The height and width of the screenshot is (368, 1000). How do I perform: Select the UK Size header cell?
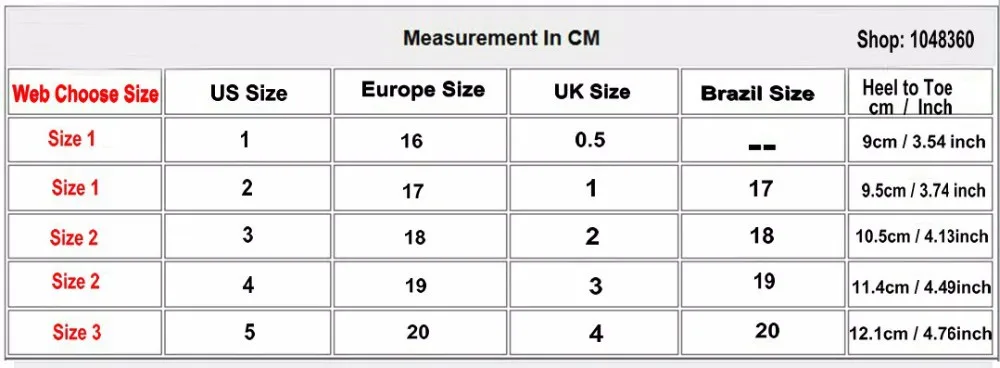tap(594, 92)
